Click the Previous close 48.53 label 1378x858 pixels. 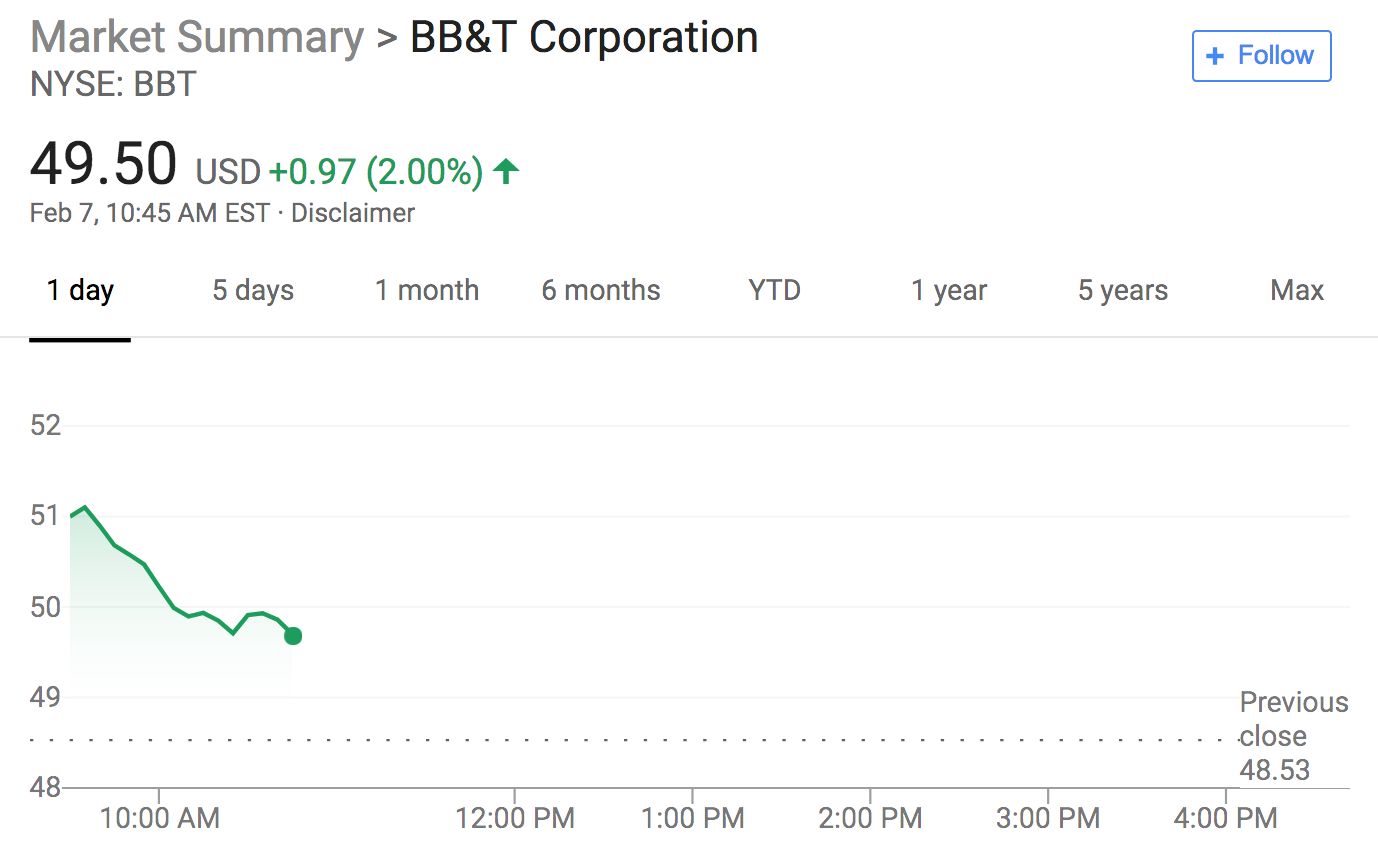point(1294,736)
